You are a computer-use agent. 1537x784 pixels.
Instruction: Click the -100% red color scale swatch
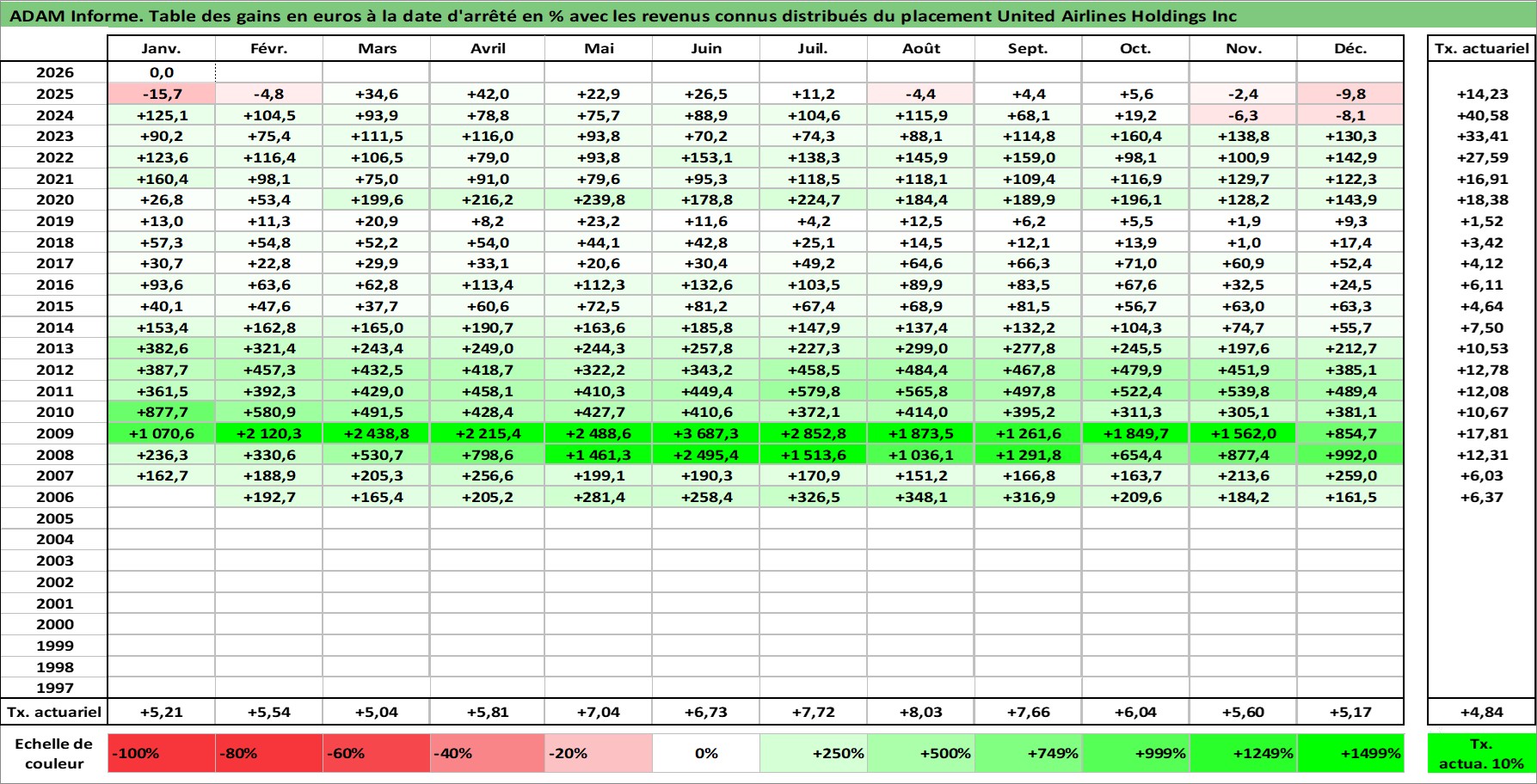pos(162,753)
